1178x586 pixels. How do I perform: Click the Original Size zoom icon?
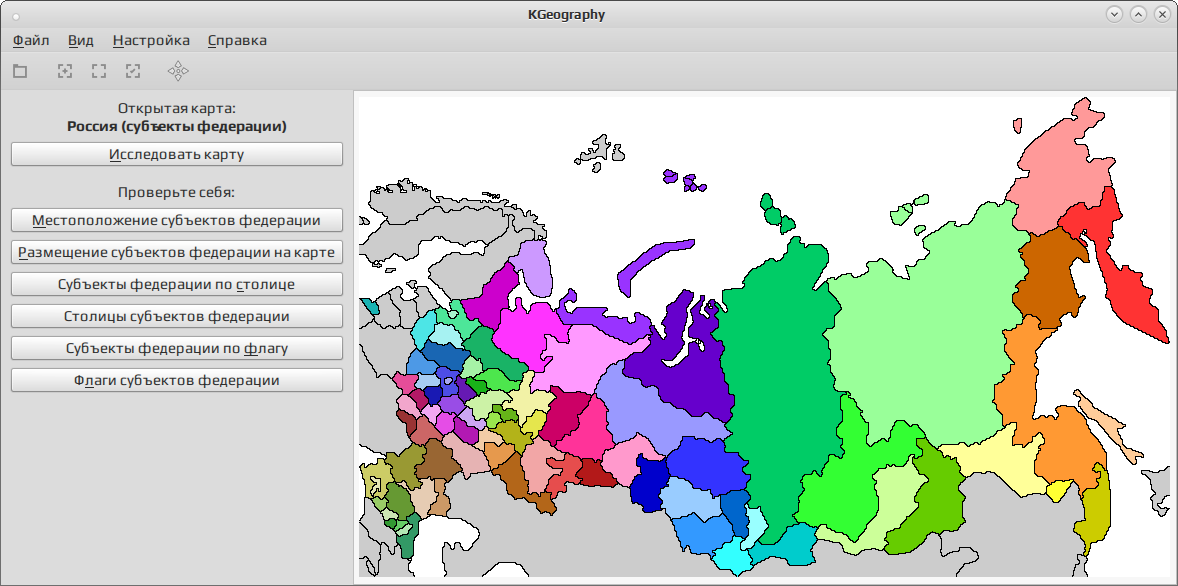(x=99, y=71)
